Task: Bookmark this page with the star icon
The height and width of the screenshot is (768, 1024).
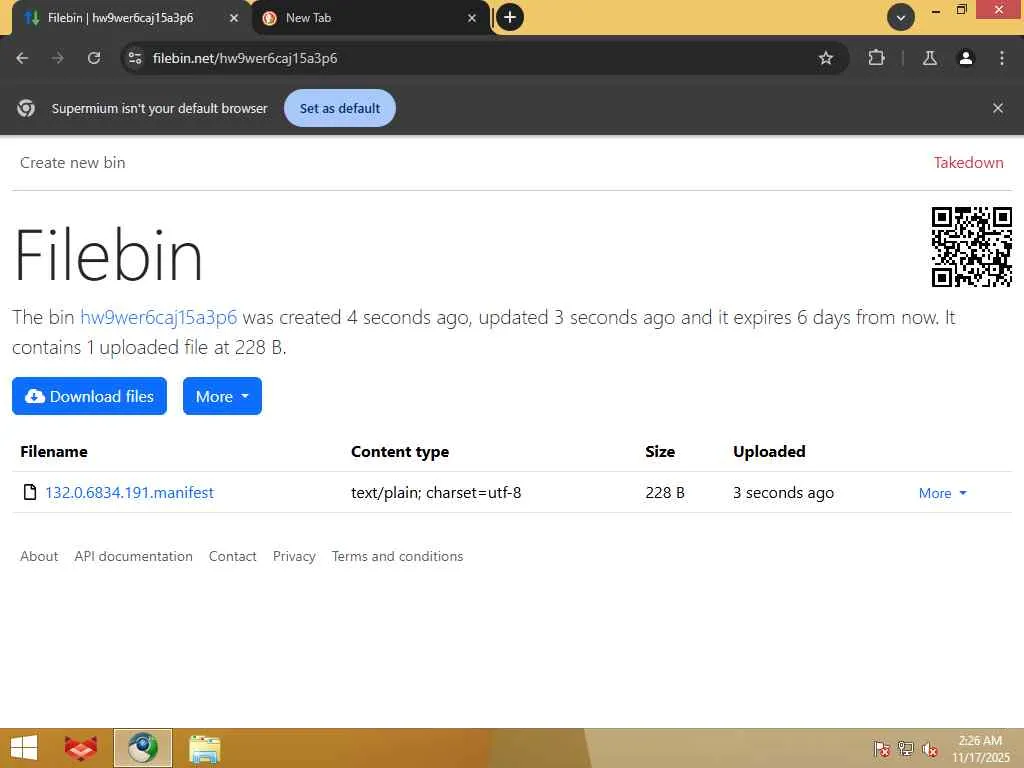Action: 825,58
